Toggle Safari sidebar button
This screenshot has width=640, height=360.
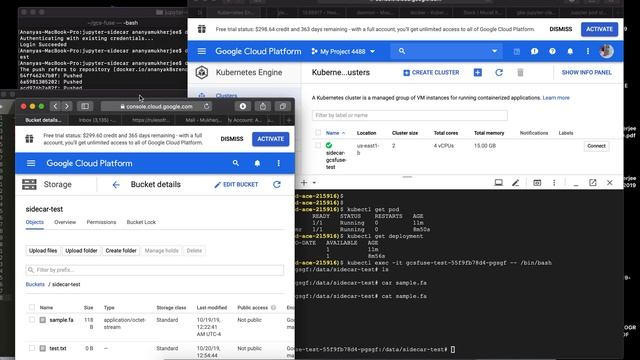[x=85, y=106]
